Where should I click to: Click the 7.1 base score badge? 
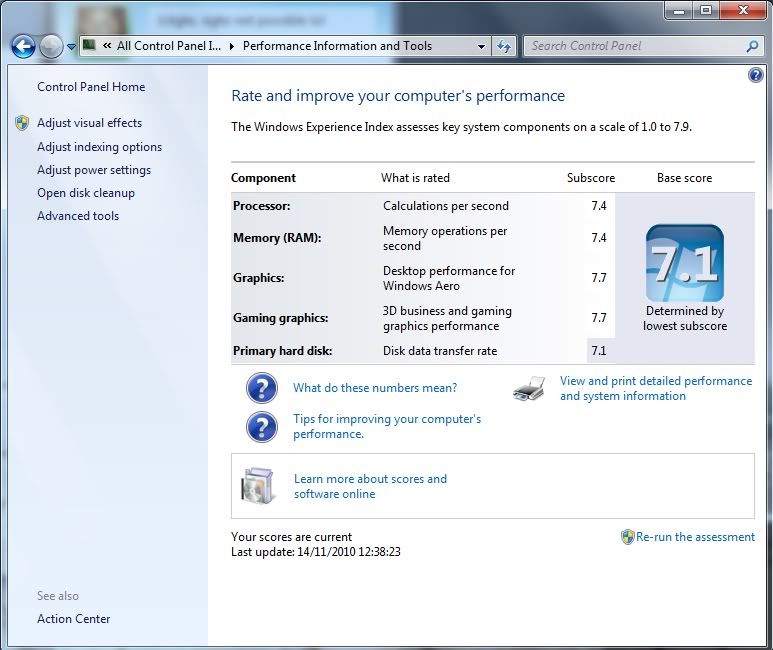point(685,263)
